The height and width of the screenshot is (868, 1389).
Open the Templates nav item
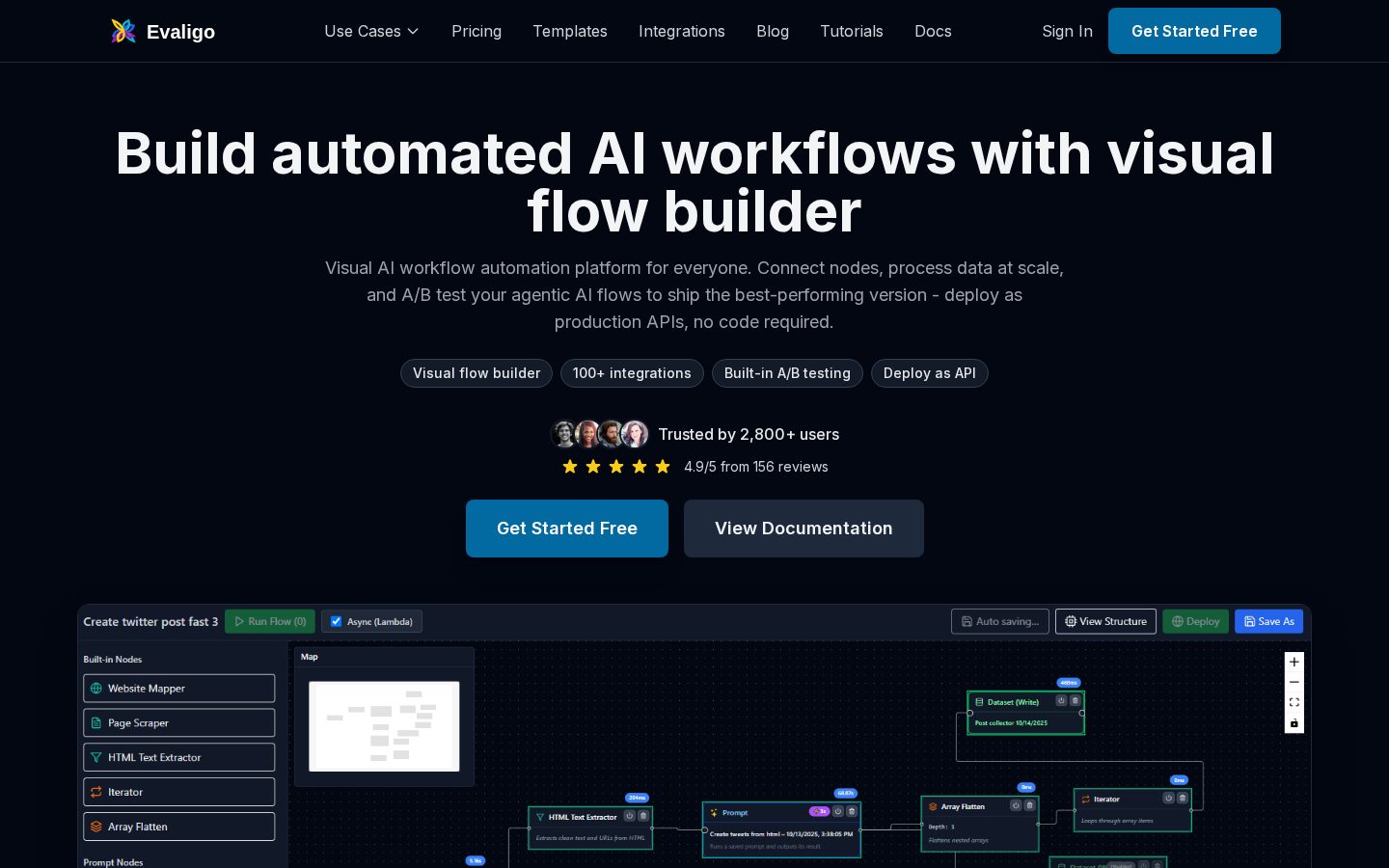tap(570, 31)
